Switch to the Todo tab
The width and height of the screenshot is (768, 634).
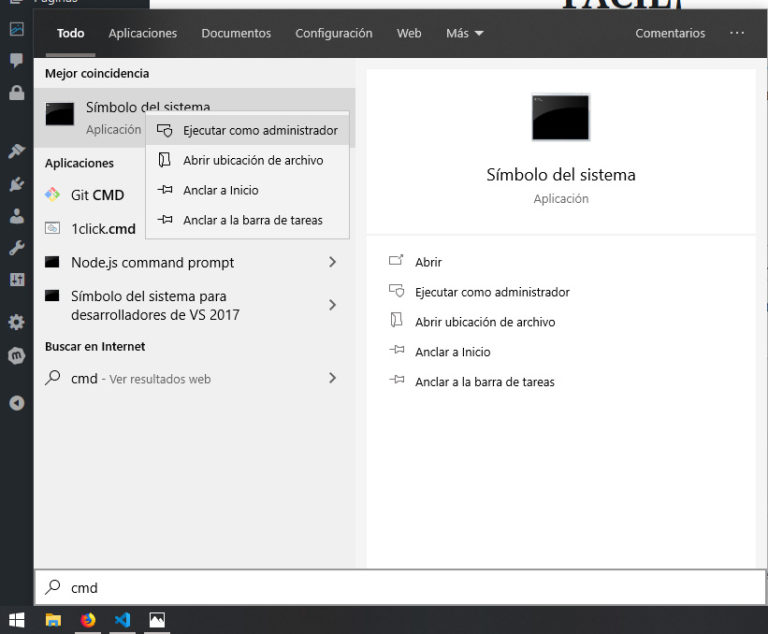tap(71, 33)
